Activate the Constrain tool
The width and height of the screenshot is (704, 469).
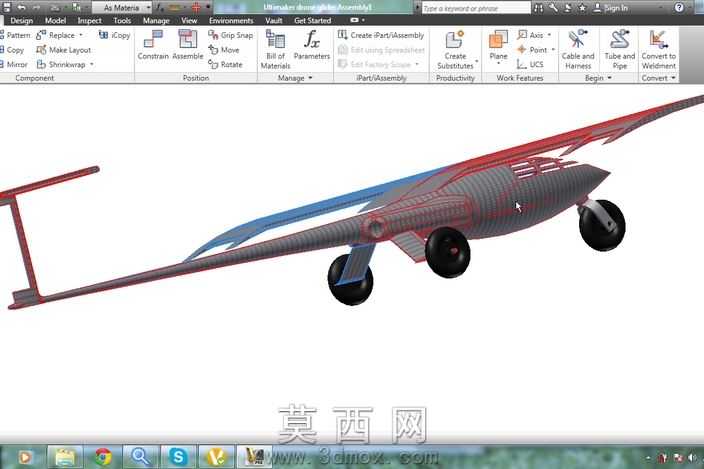click(153, 44)
